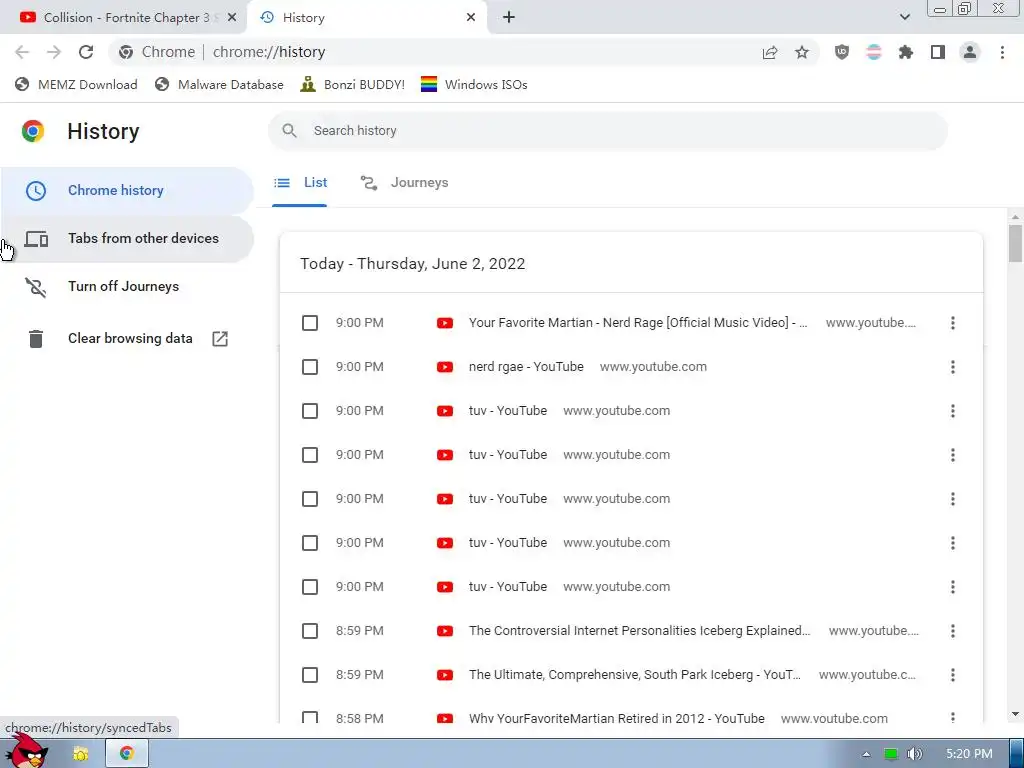Select checkbox for Nerd Rage music video entry
Image resolution: width=1024 pixels, height=768 pixels.
[x=310, y=323]
